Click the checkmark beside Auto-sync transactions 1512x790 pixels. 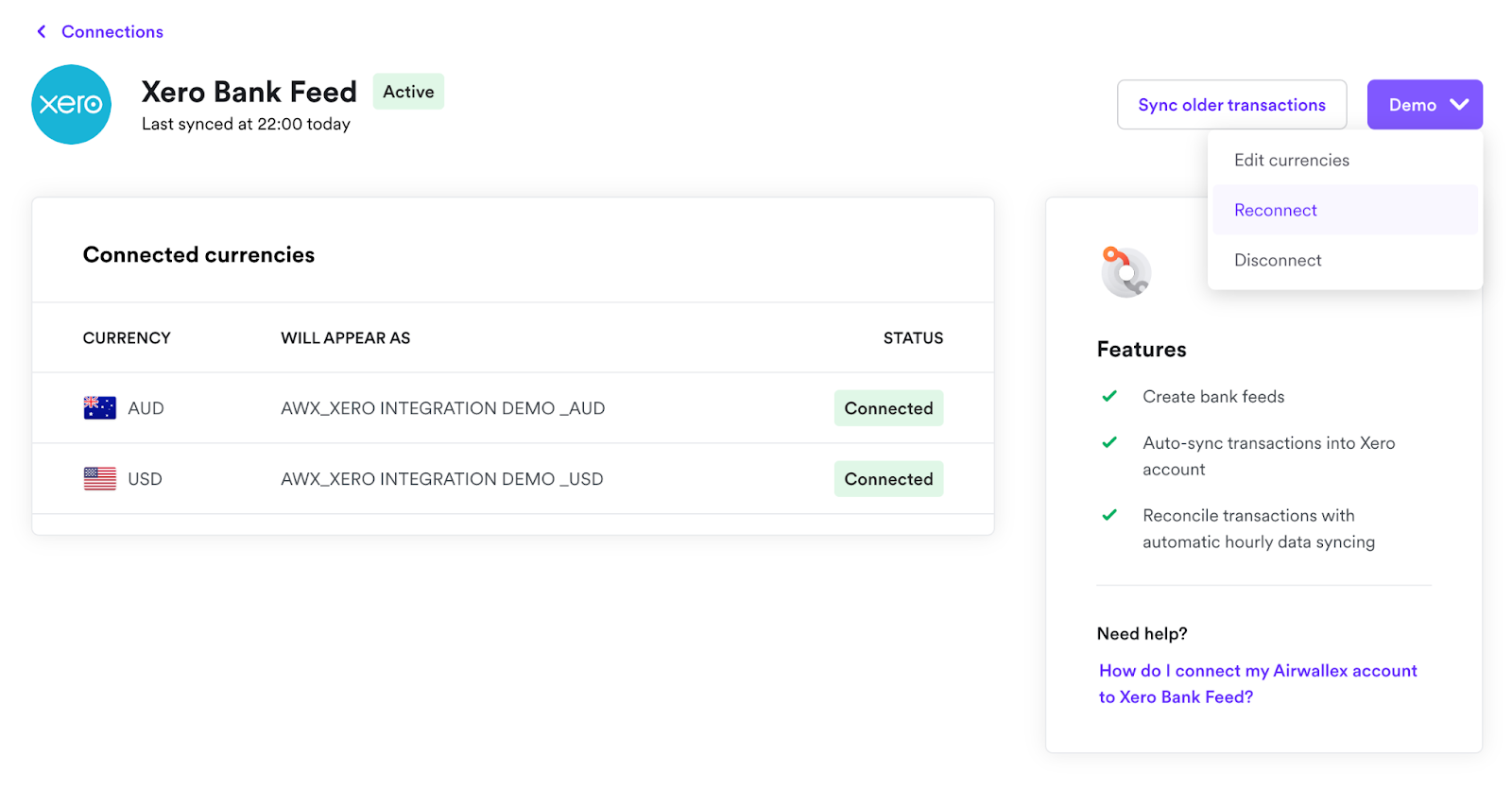coord(1109,442)
